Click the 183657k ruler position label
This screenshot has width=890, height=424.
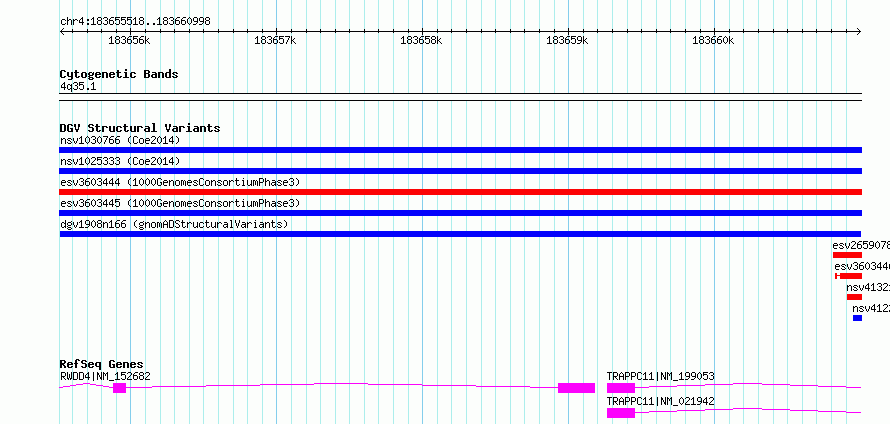click(275, 41)
